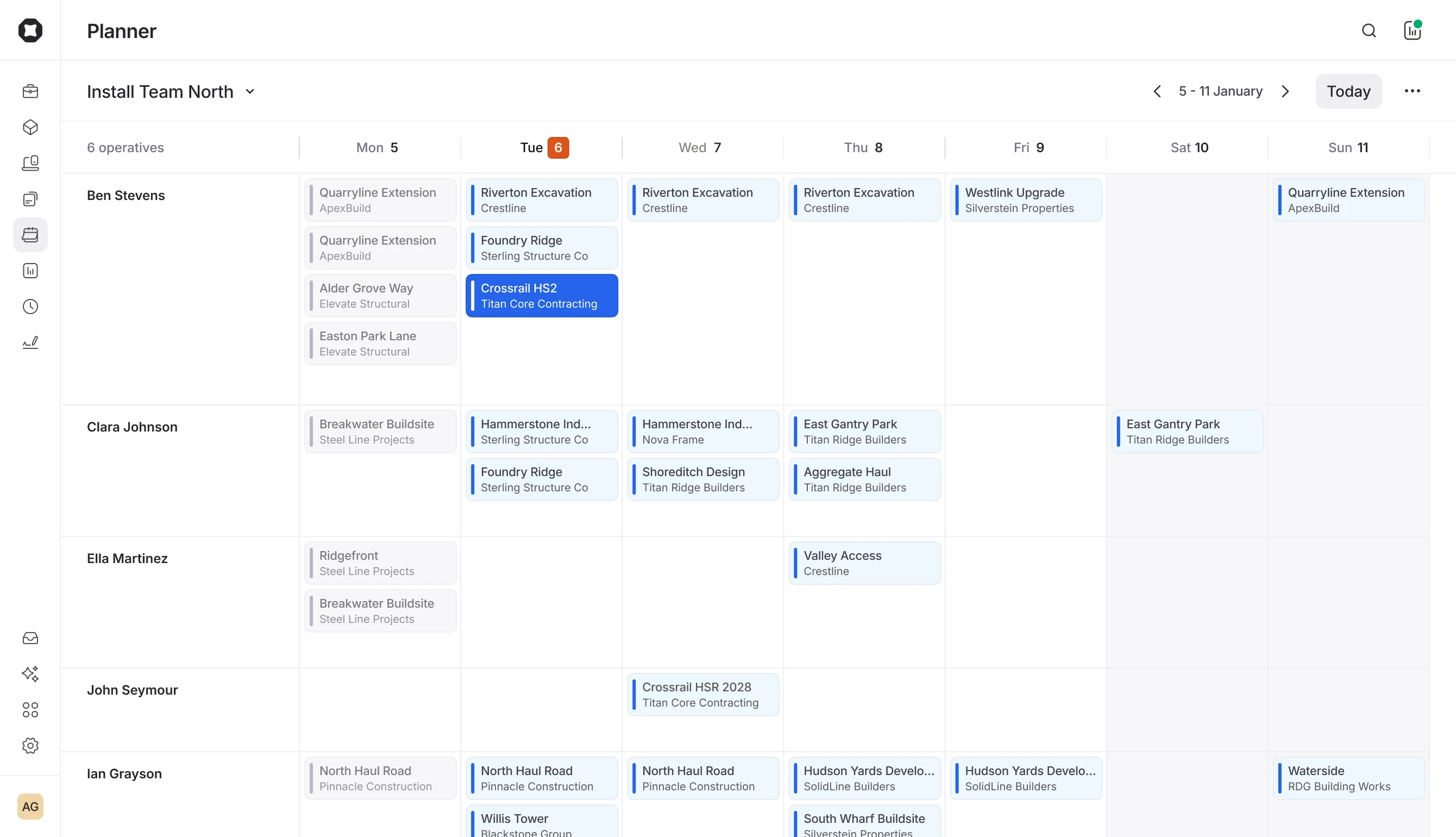The height and width of the screenshot is (837, 1456).
Task: Open the search magnifier in the top bar
Action: click(x=1369, y=30)
